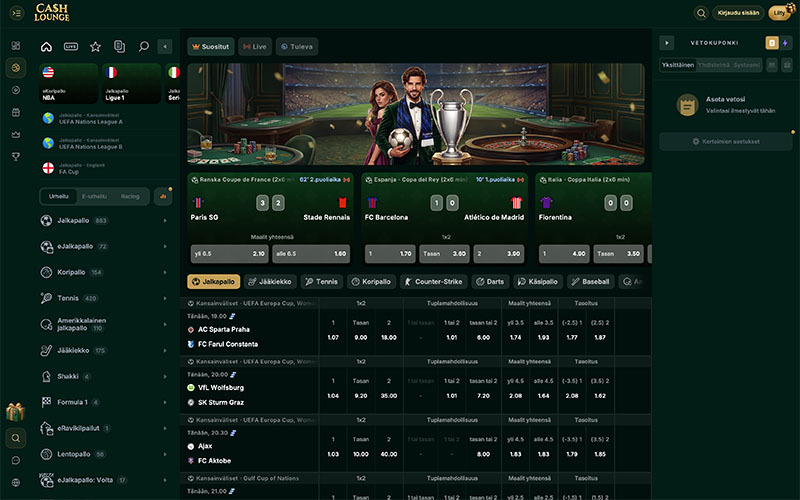Expand the Jalkapallo sport category

point(106,221)
